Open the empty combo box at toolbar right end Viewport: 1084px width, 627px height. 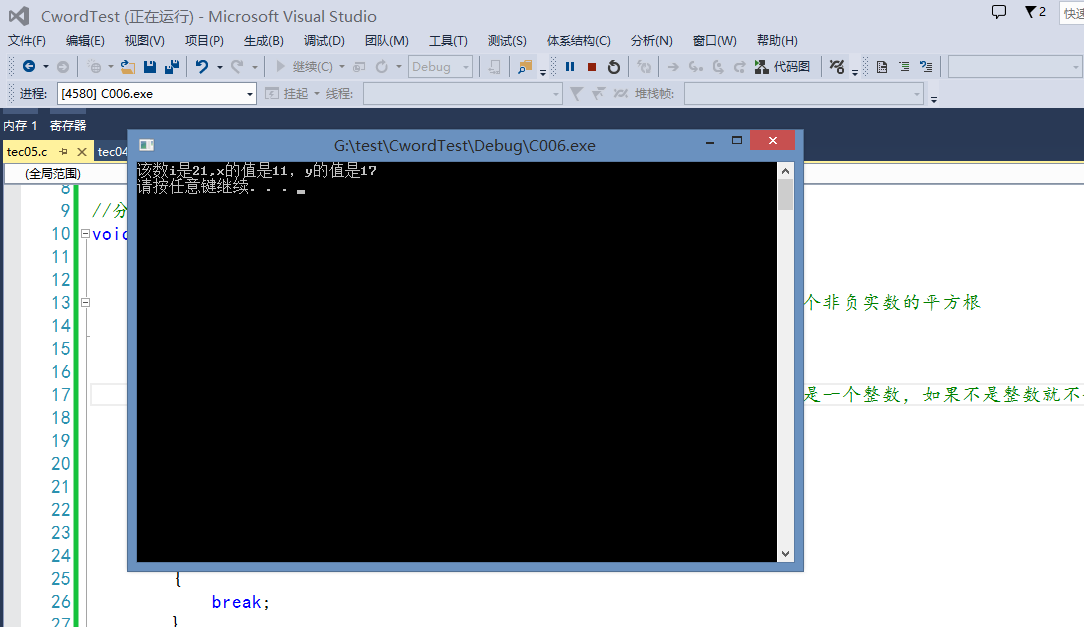[x=1015, y=67]
